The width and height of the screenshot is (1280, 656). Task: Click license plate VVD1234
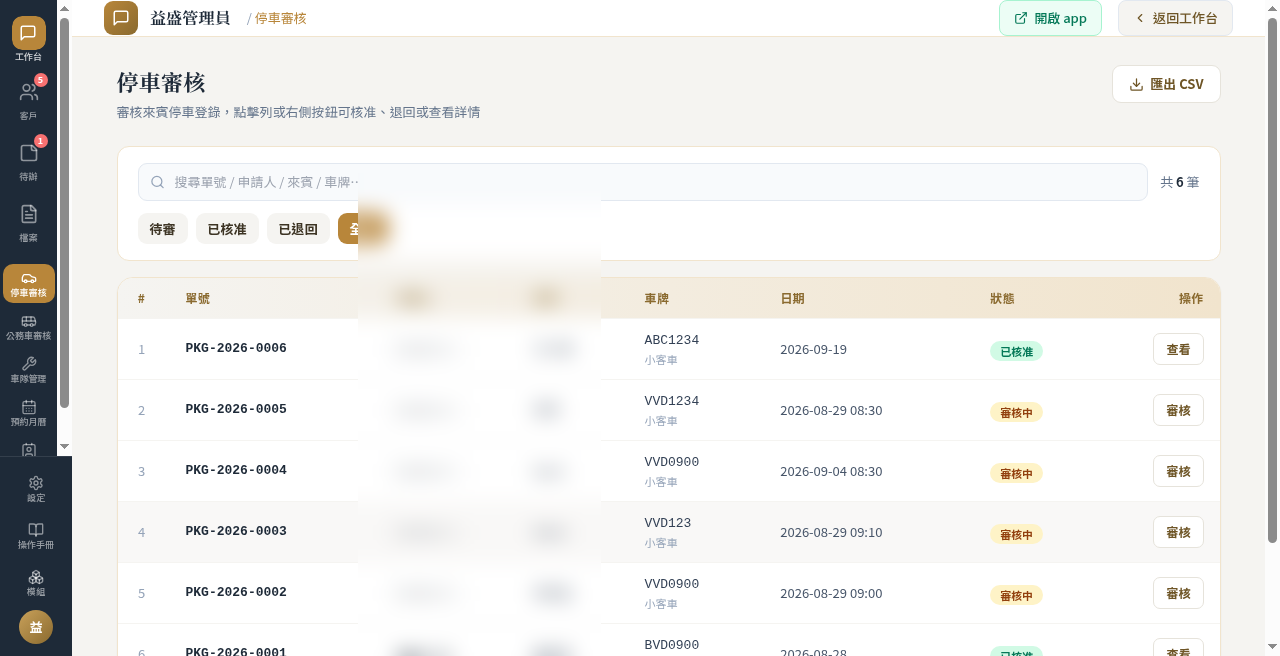(672, 401)
